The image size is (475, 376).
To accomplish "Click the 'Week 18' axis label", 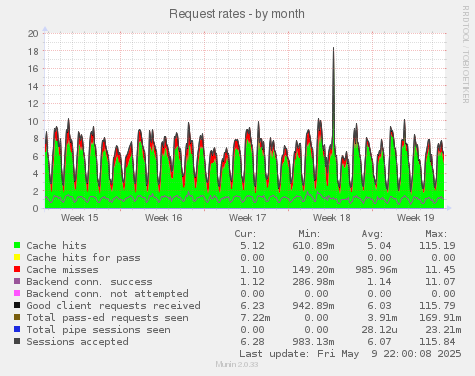I will point(332,218).
